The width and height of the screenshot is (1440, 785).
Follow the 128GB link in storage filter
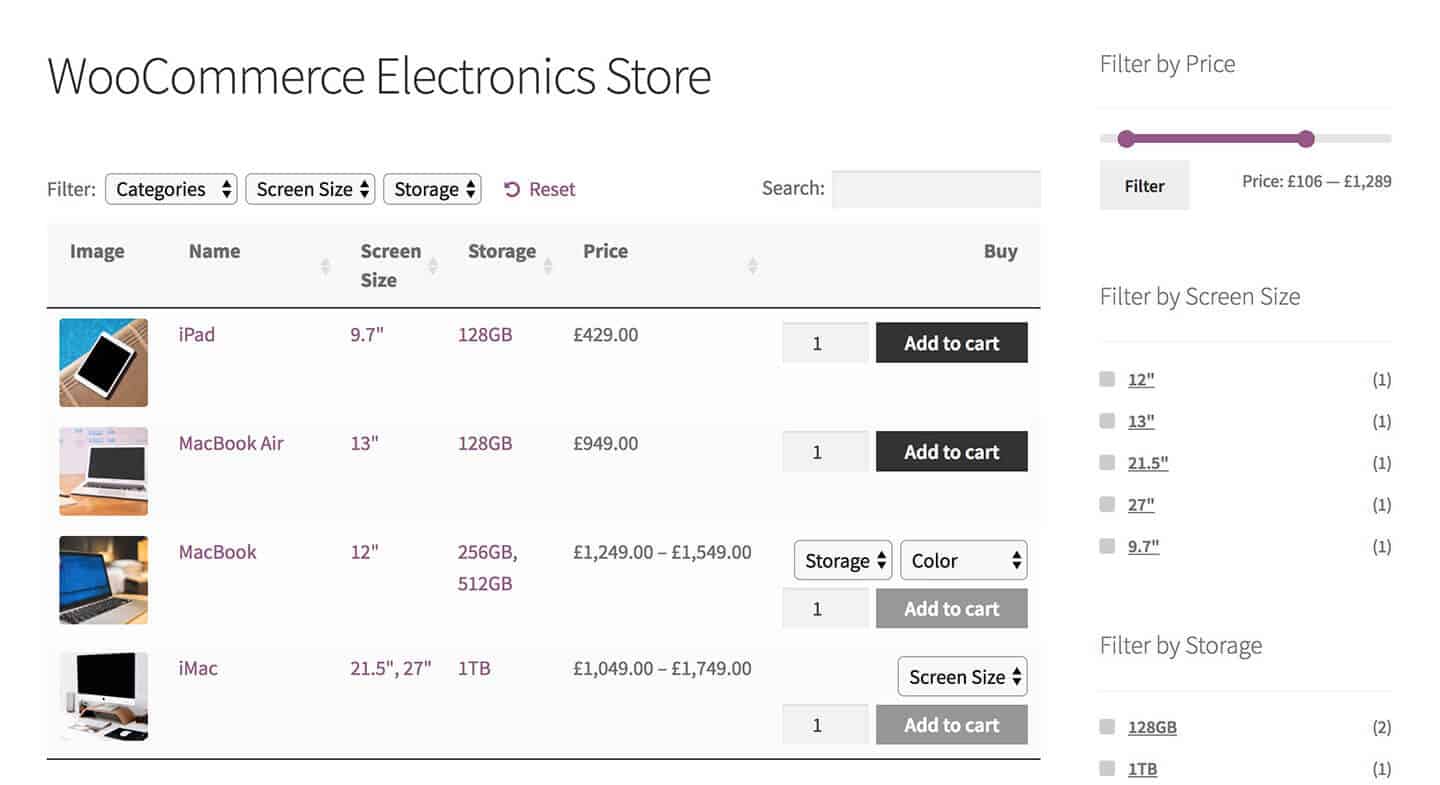tap(1152, 728)
